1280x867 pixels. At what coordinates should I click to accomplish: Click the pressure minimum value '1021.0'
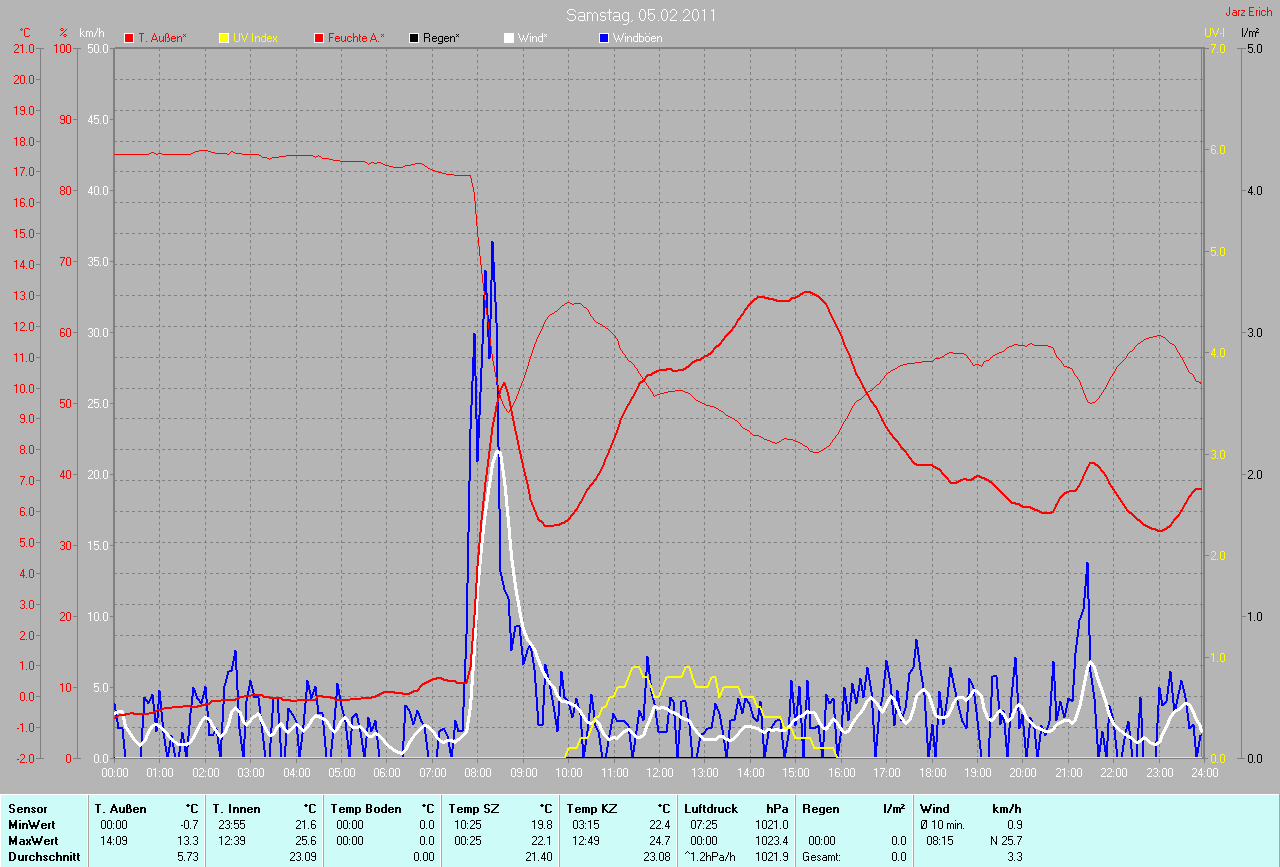point(772,825)
